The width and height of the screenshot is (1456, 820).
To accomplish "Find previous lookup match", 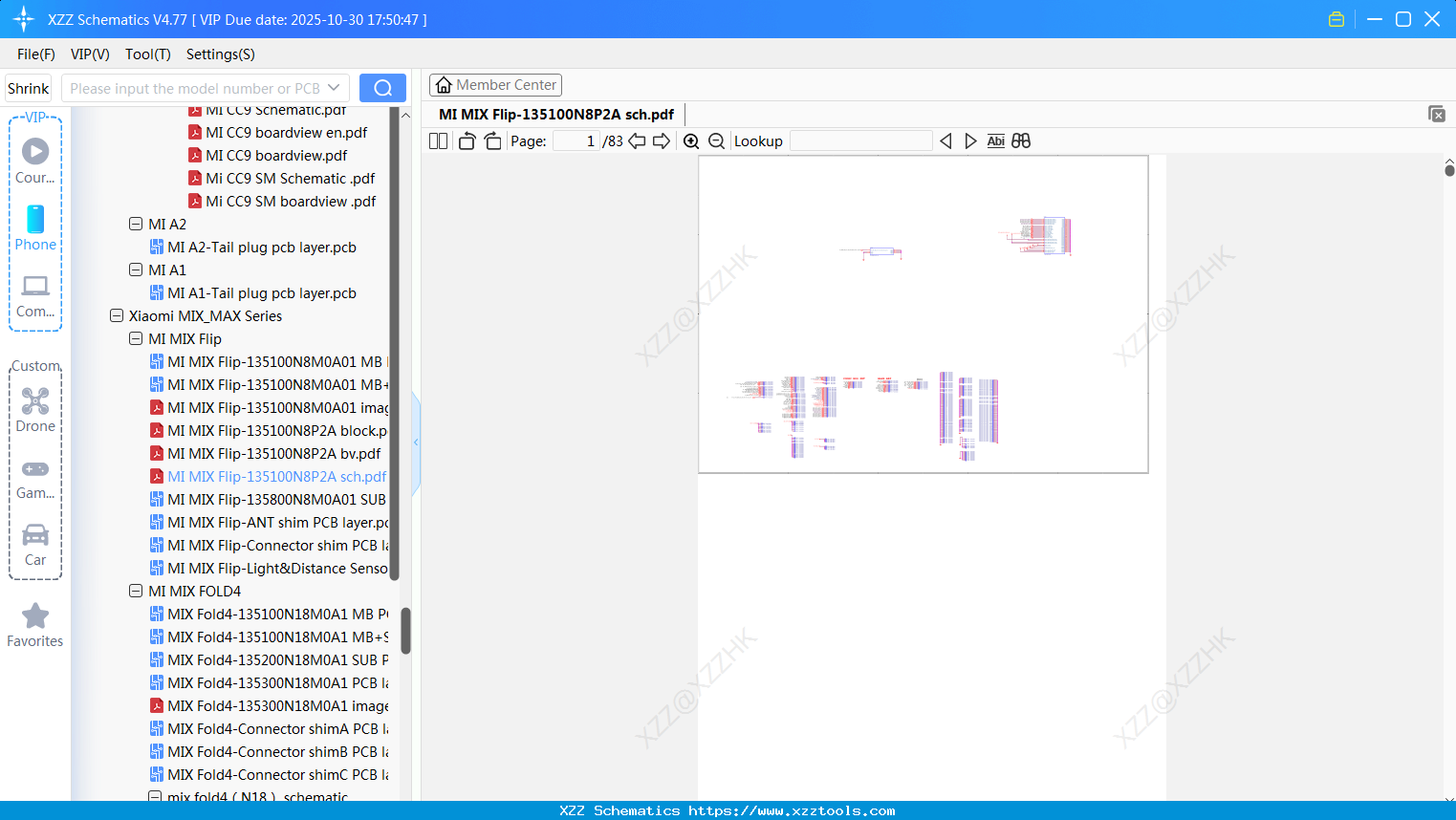I will pos(946,141).
